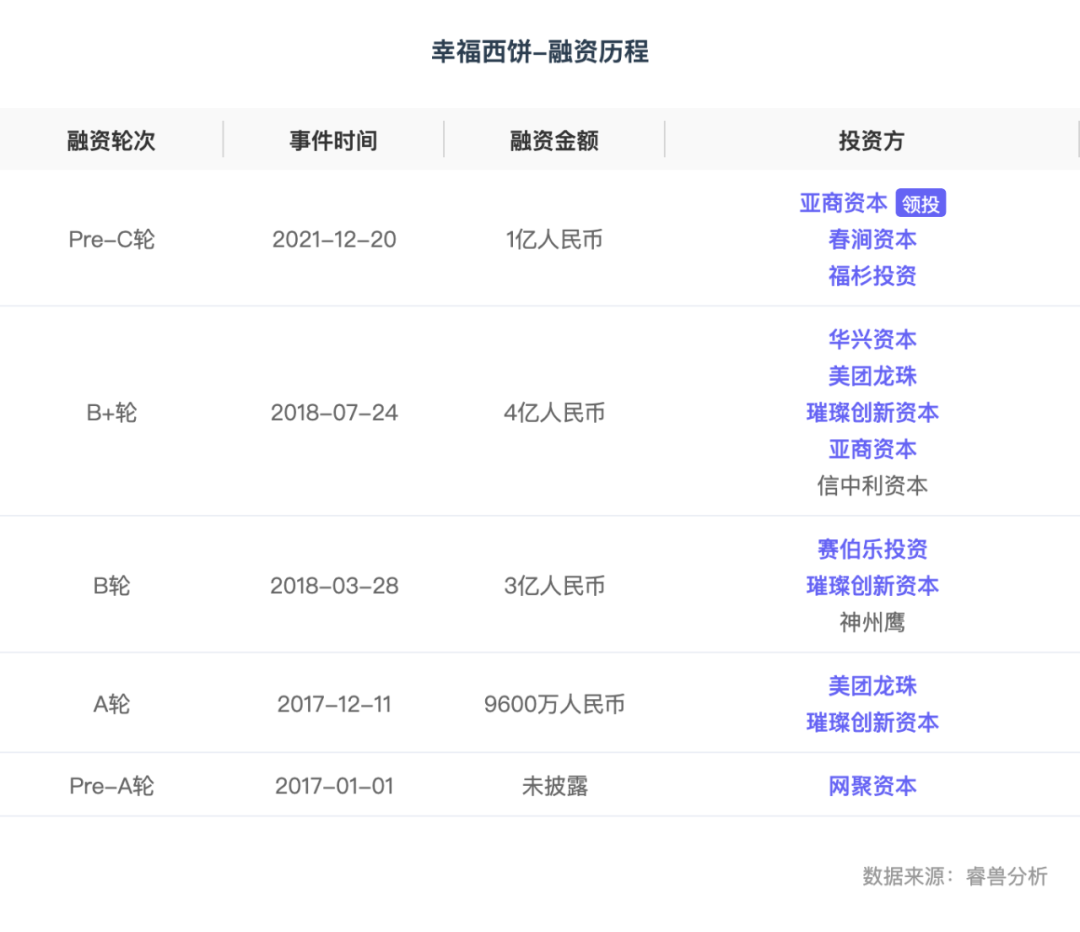
Task: Open 美团龙珠 link in B+轮 row
Action: click(x=872, y=376)
